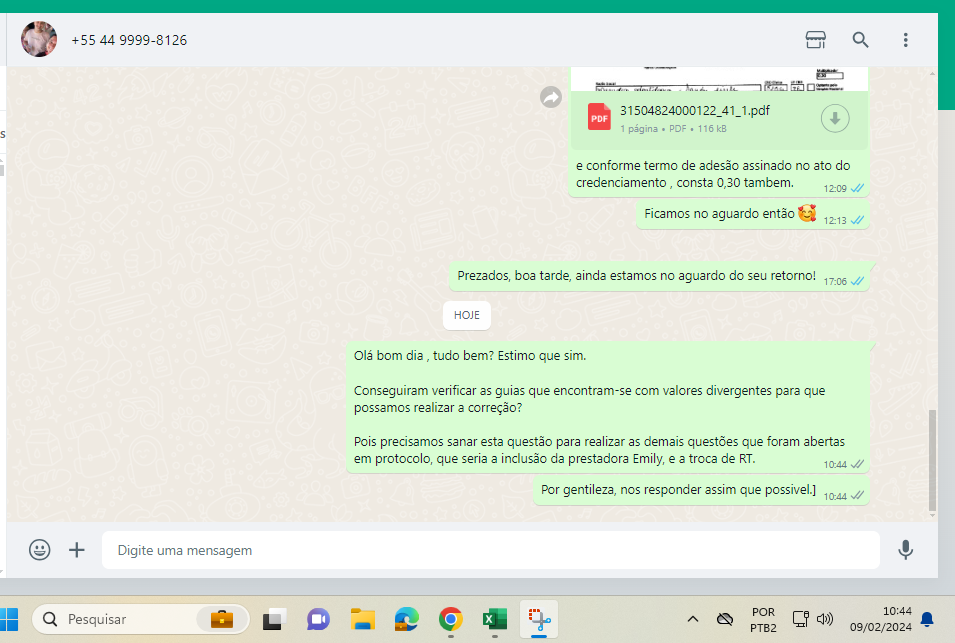Click the message input field
Image resolution: width=955 pixels, height=643 pixels.
pyautogui.click(x=490, y=550)
